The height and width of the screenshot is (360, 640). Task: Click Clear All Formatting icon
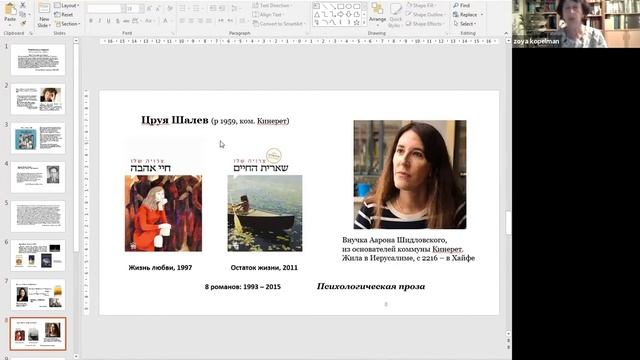click(169, 9)
